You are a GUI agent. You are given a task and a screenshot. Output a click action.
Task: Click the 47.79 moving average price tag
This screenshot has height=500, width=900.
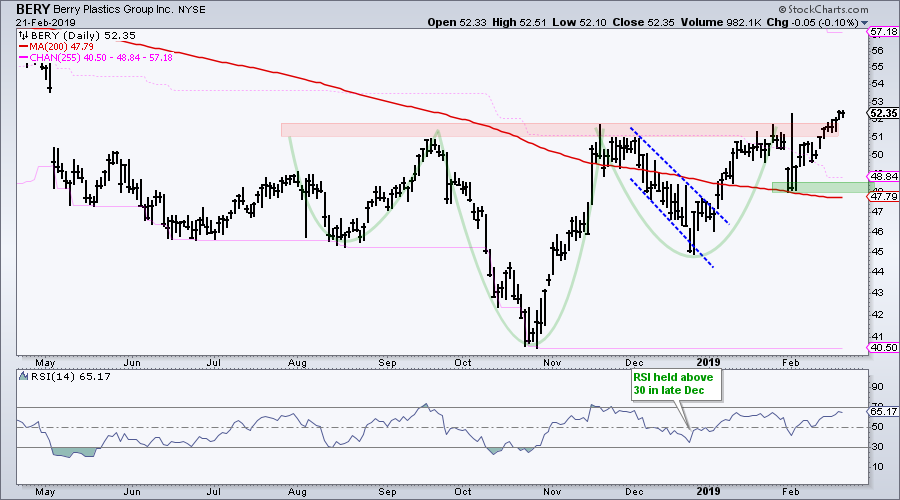[883, 197]
